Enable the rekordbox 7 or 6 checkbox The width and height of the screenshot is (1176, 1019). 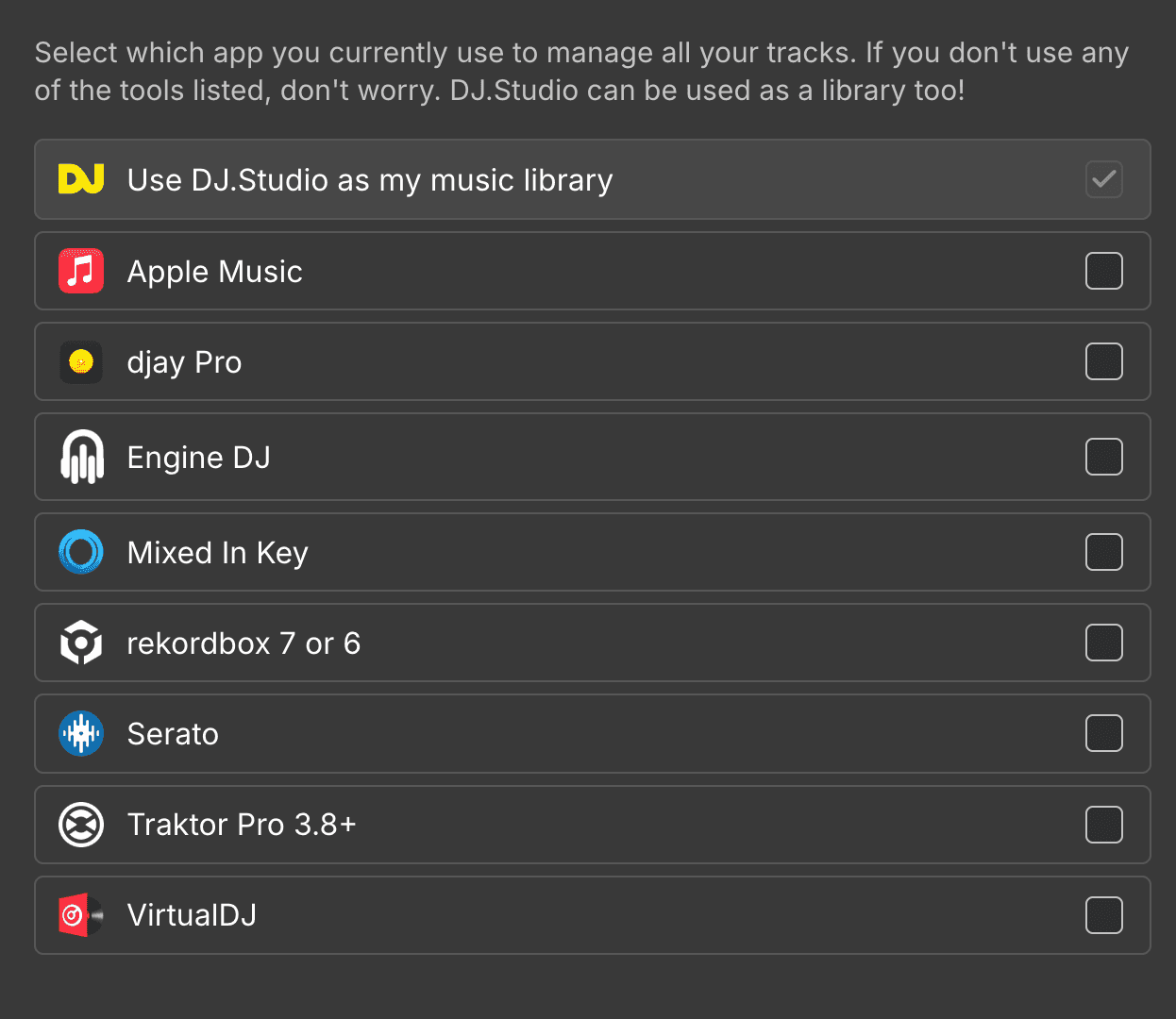point(1103,643)
